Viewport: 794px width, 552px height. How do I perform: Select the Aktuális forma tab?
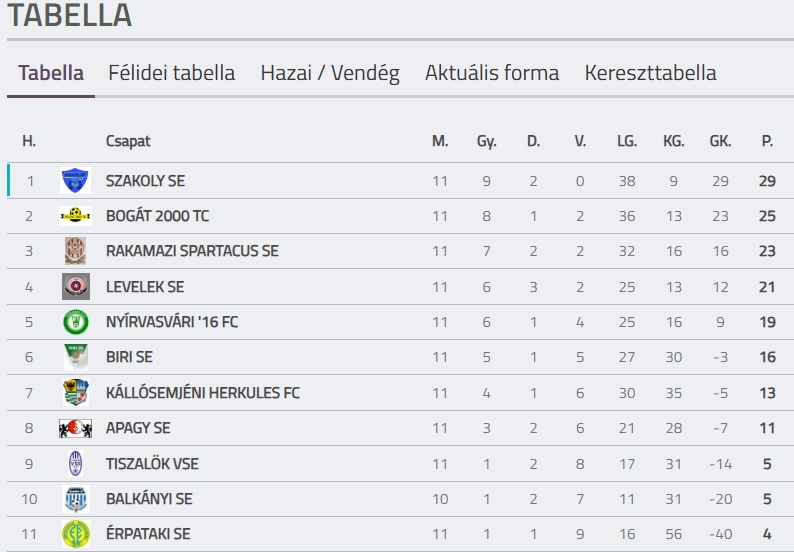point(492,73)
